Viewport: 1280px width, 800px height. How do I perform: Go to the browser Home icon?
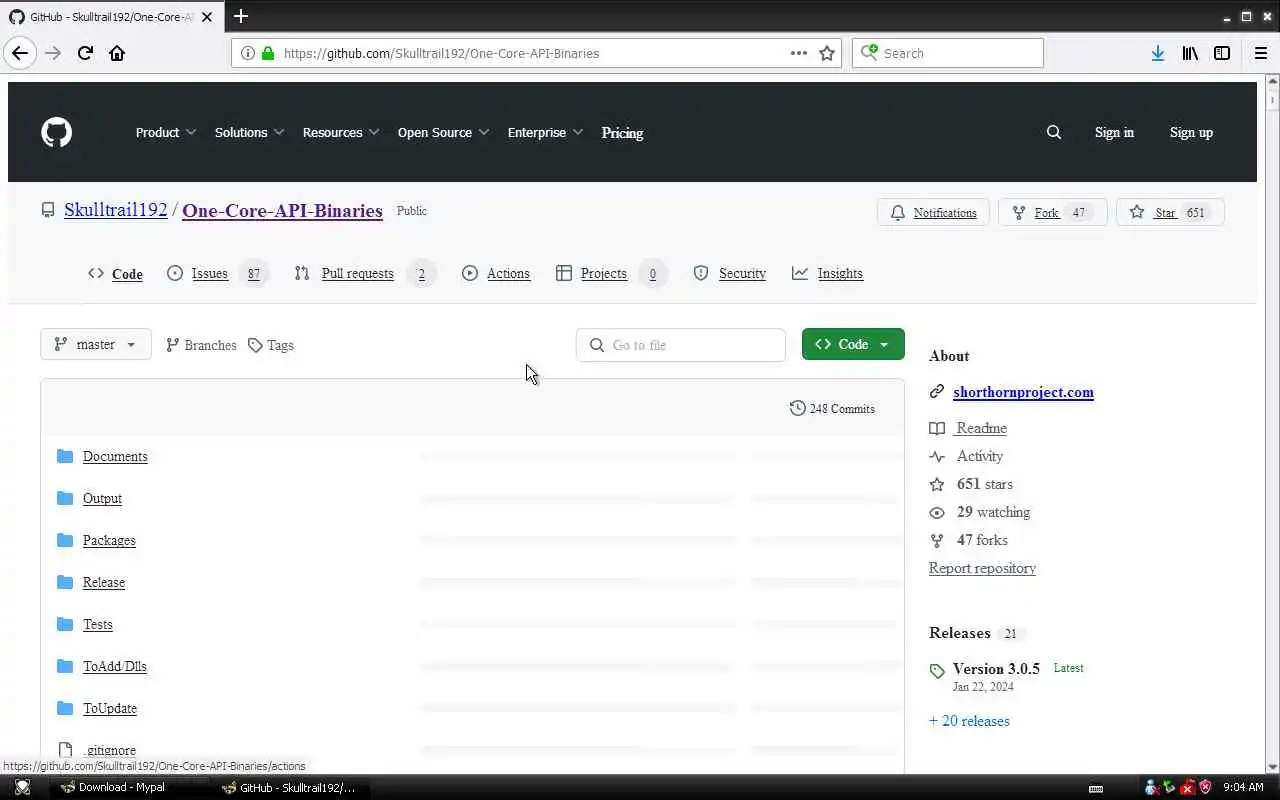117,53
